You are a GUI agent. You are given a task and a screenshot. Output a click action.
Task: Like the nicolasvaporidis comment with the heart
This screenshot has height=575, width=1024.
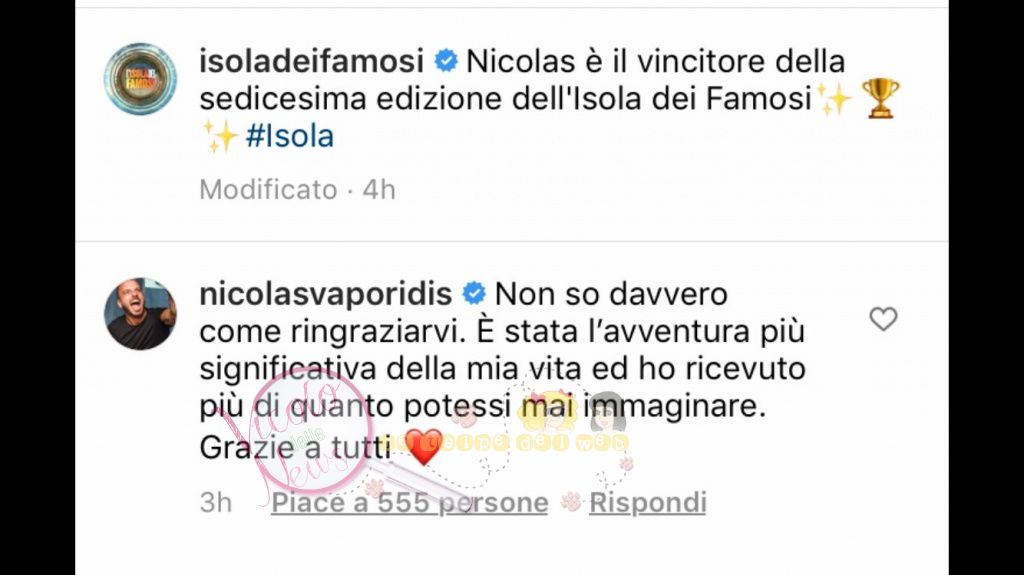click(883, 319)
